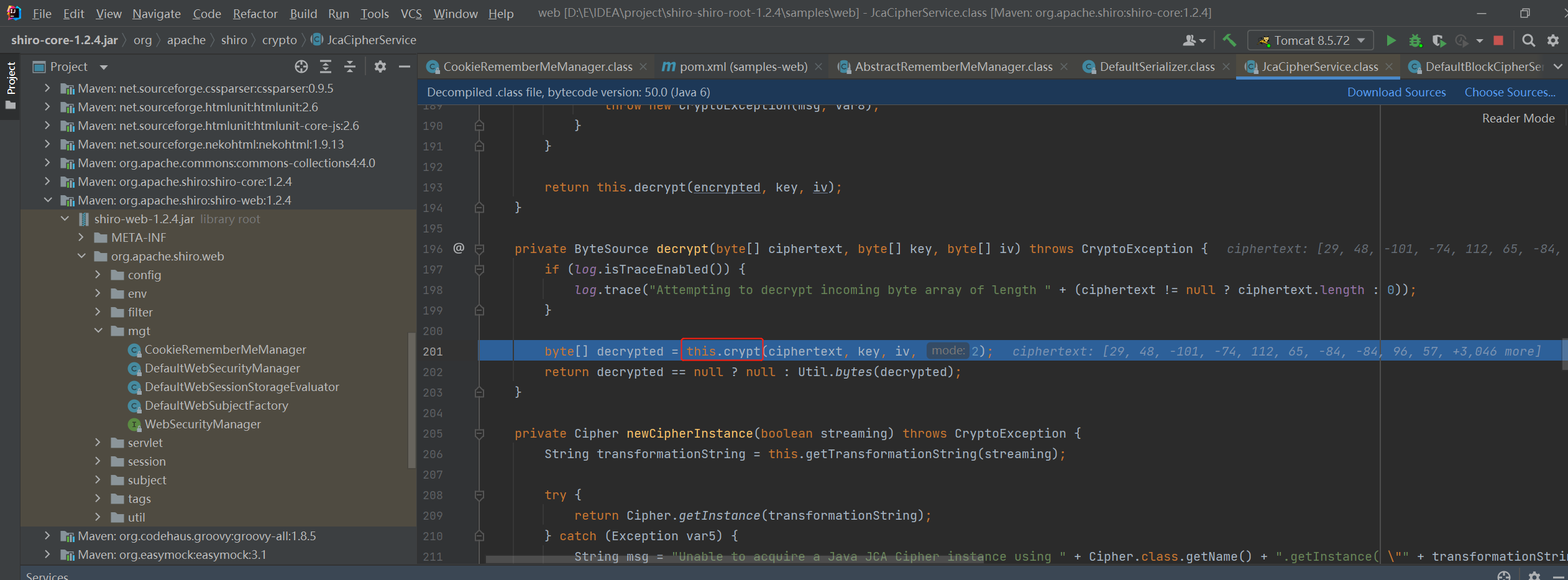
Task: Collapse the shiro-web-1.2.4.jar node
Action: click(65, 219)
